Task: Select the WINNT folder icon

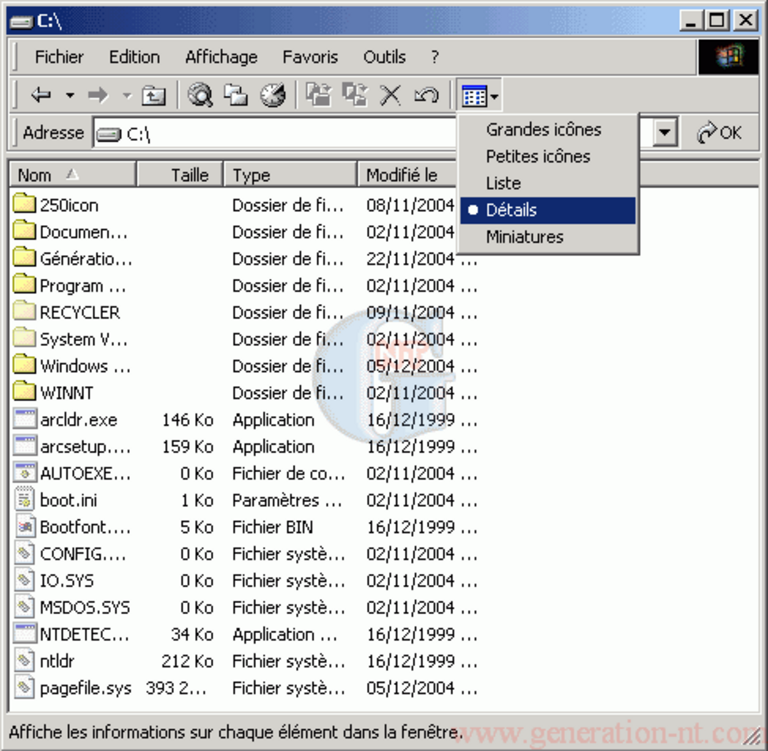Action: click(x=24, y=392)
